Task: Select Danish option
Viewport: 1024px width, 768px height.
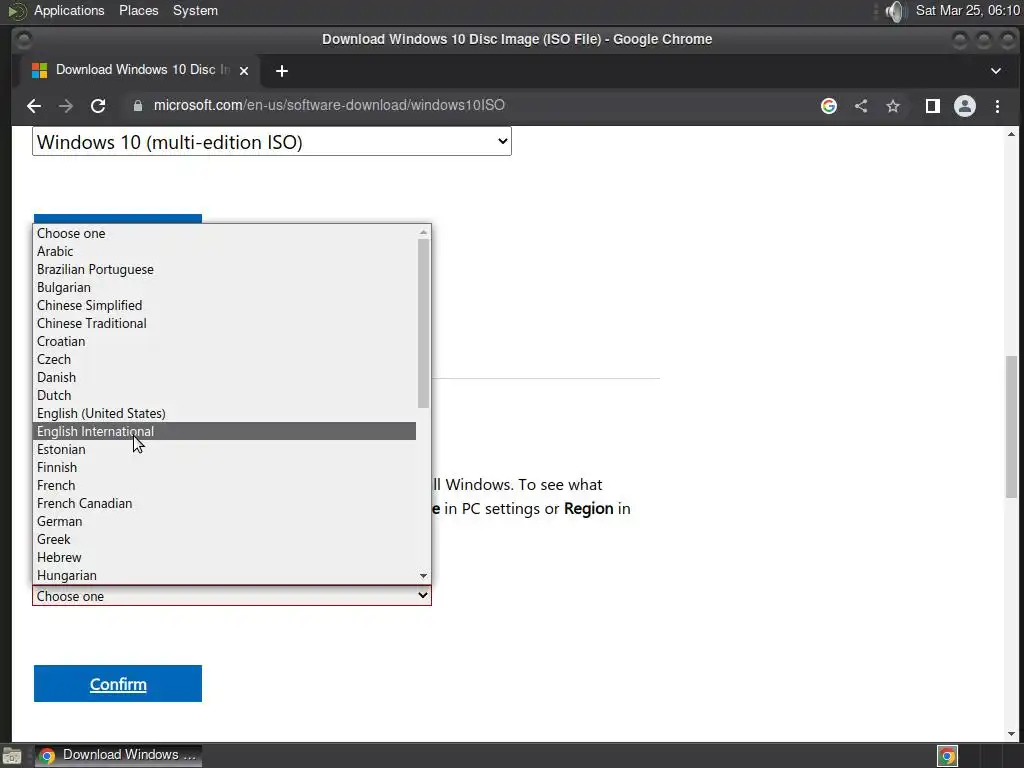Action: (x=224, y=377)
